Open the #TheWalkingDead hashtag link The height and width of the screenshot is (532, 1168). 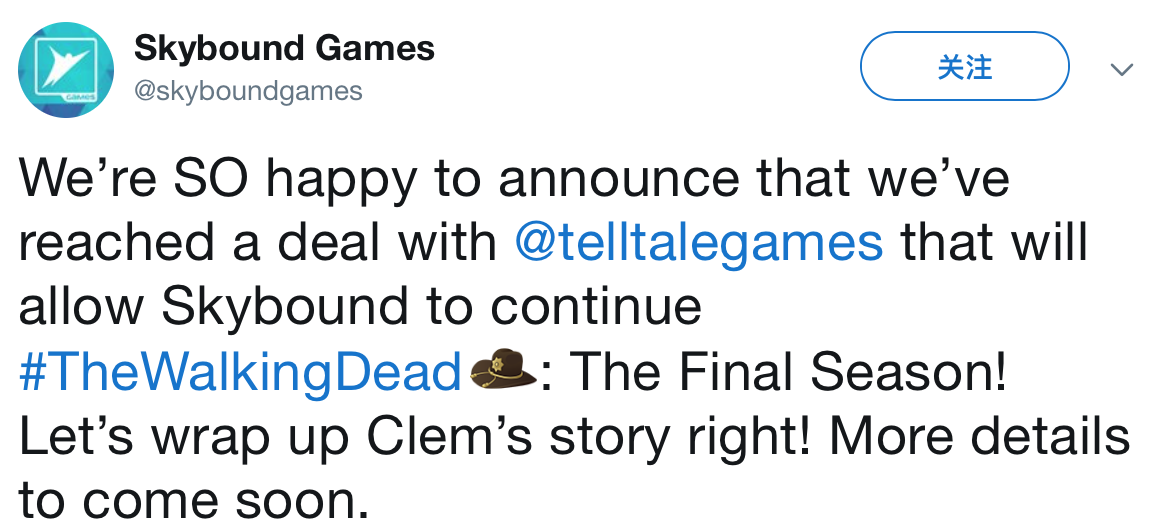point(240,373)
